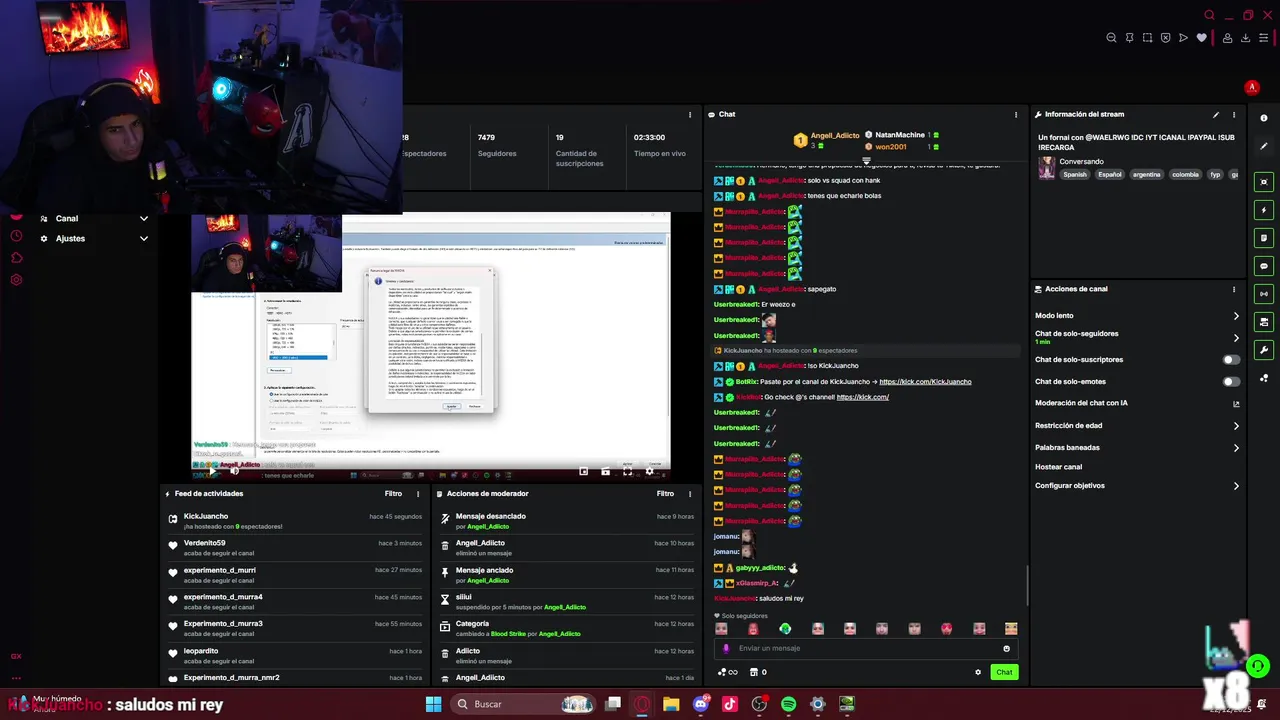Open the browser search magnifier icon
Screen dimensions: 1280x720
point(1209,15)
